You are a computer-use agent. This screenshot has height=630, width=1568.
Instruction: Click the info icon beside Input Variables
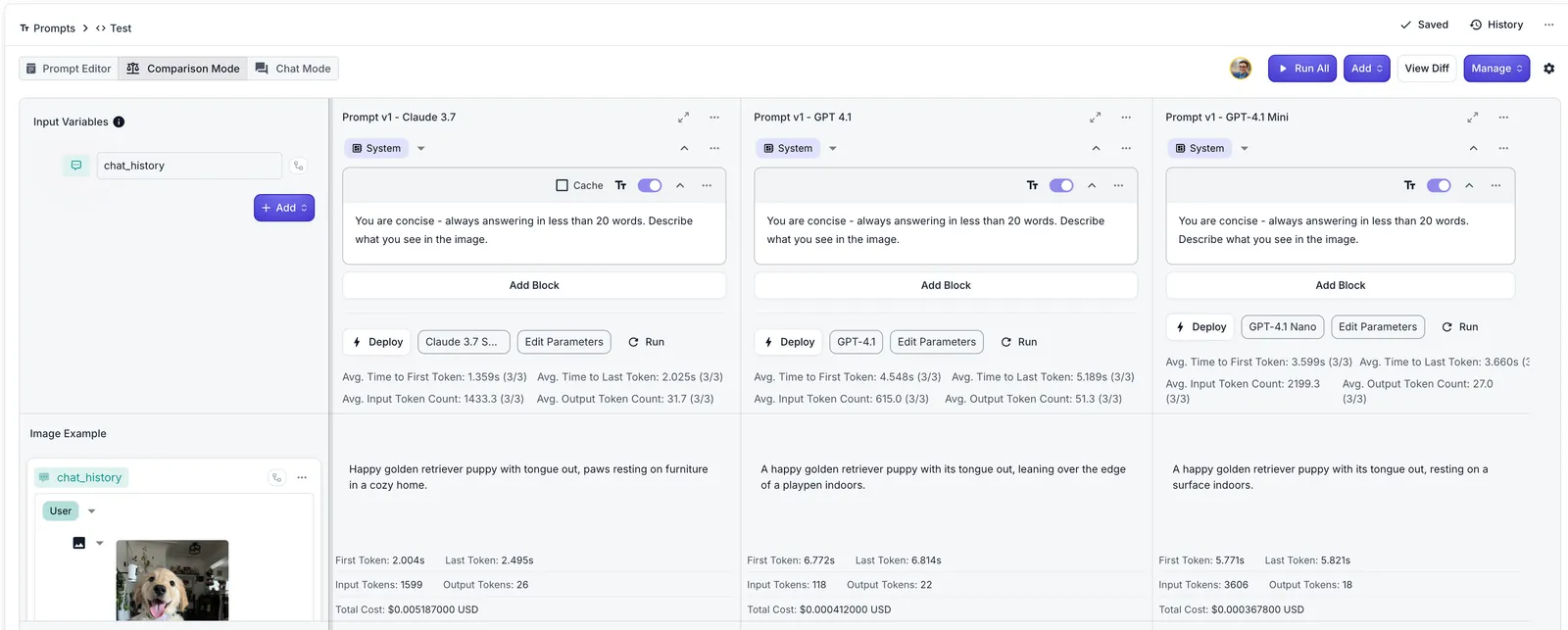[x=119, y=122]
